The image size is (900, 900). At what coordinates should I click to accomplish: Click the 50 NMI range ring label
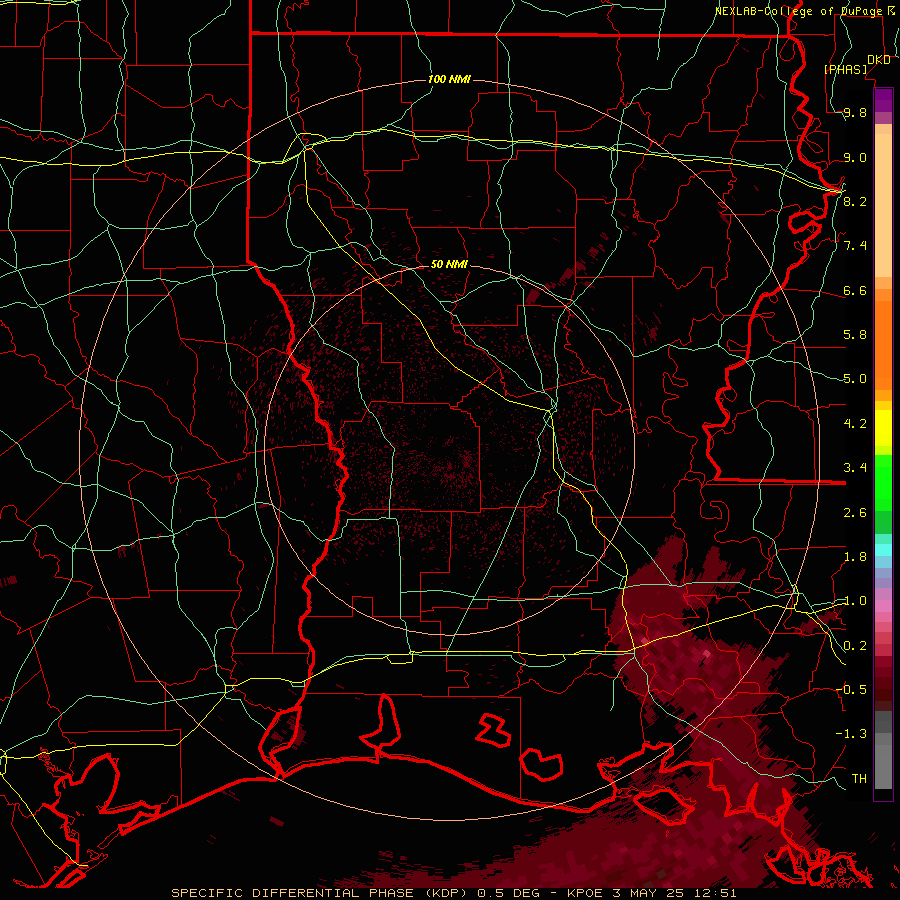tap(449, 264)
